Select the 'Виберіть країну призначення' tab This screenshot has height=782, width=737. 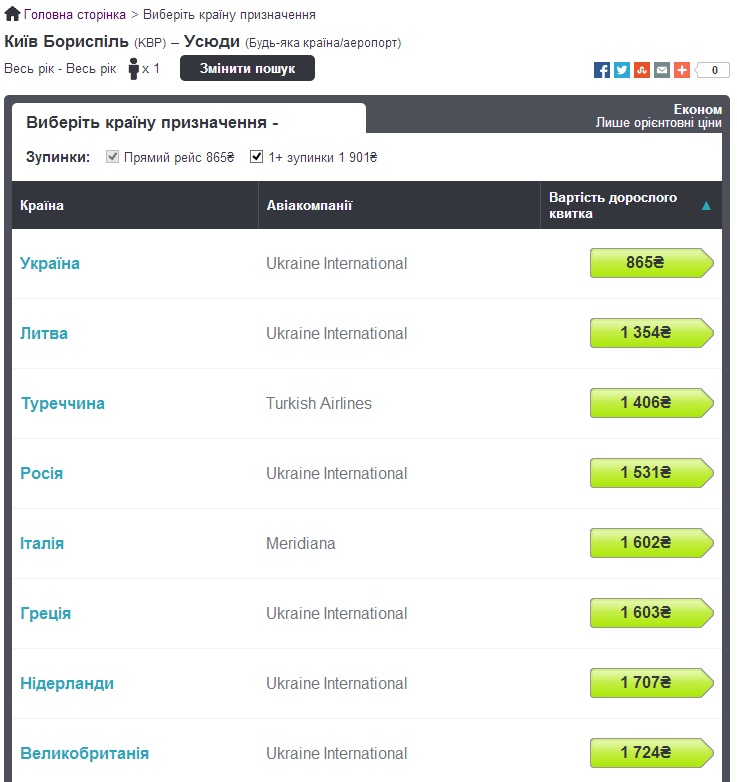(152, 123)
